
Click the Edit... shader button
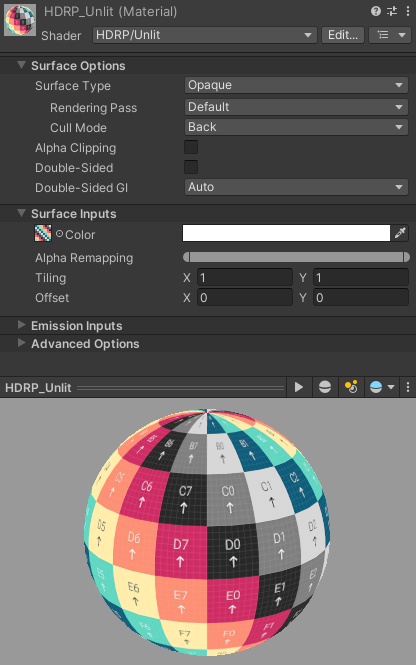[x=343, y=35]
